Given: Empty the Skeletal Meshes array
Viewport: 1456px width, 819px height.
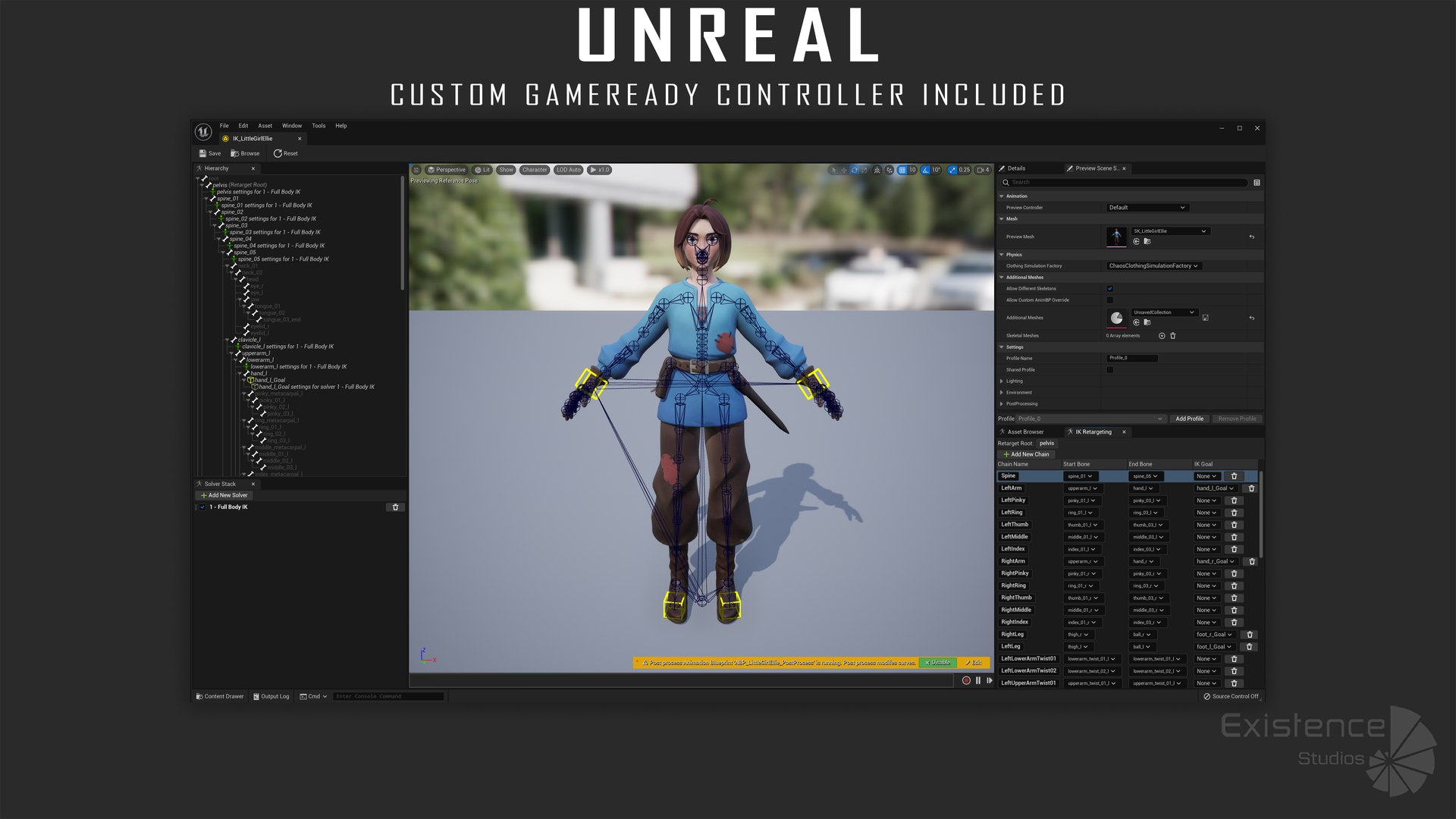Looking at the screenshot, I should point(1172,335).
